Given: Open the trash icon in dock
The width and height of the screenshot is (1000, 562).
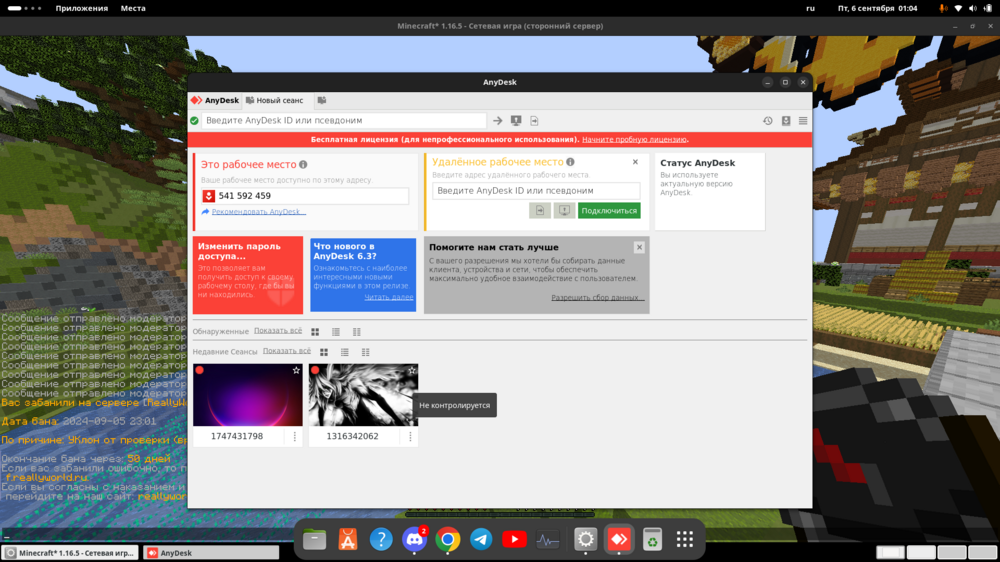Looking at the screenshot, I should (x=652, y=540).
